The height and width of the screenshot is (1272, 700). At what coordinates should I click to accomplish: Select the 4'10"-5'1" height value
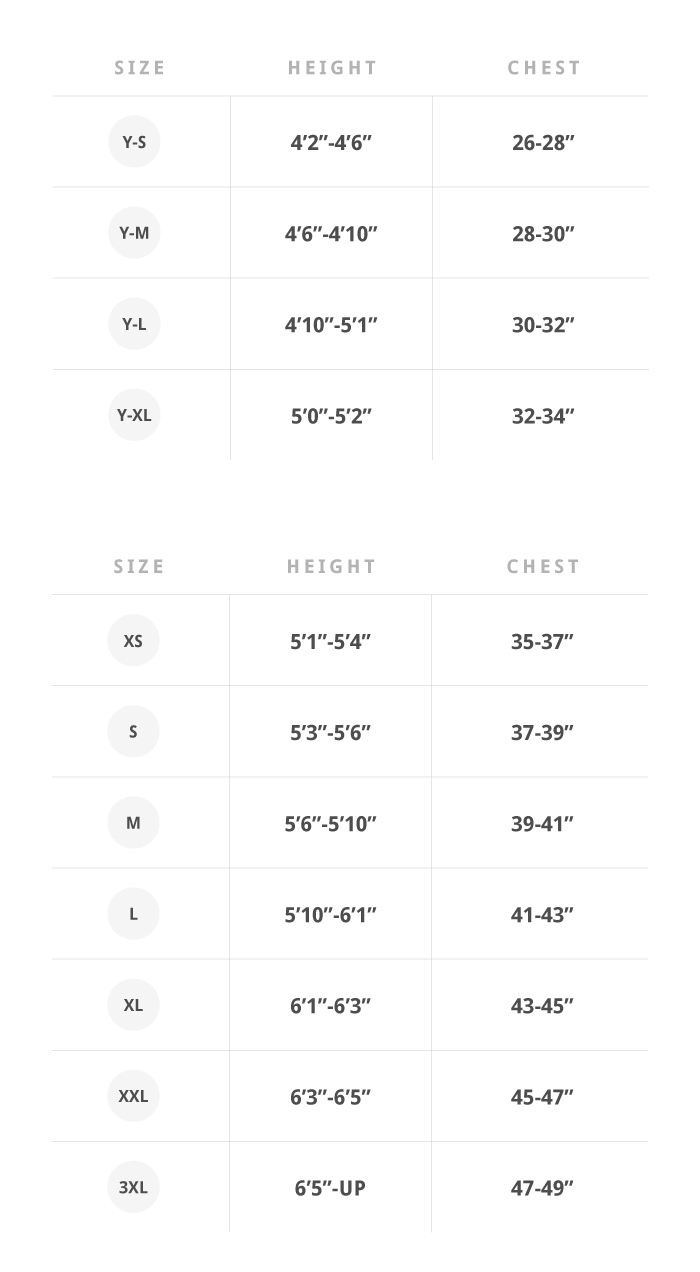[331, 325]
